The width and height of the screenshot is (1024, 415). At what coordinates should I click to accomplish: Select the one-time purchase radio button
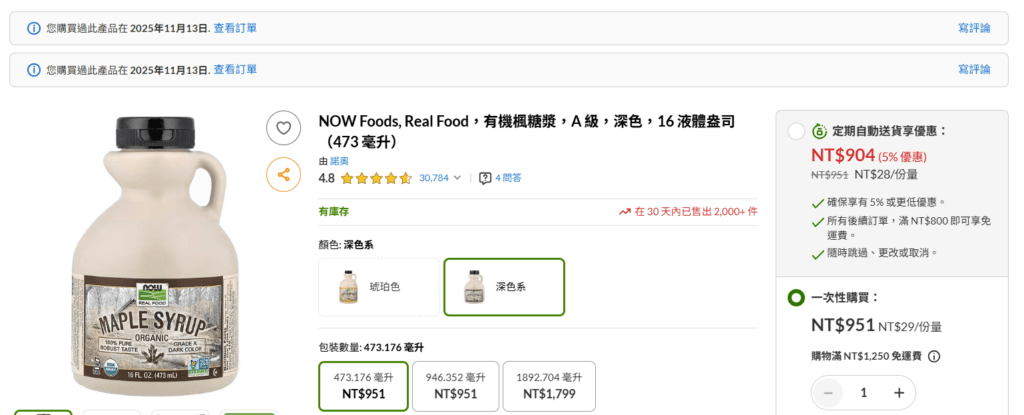pos(796,298)
